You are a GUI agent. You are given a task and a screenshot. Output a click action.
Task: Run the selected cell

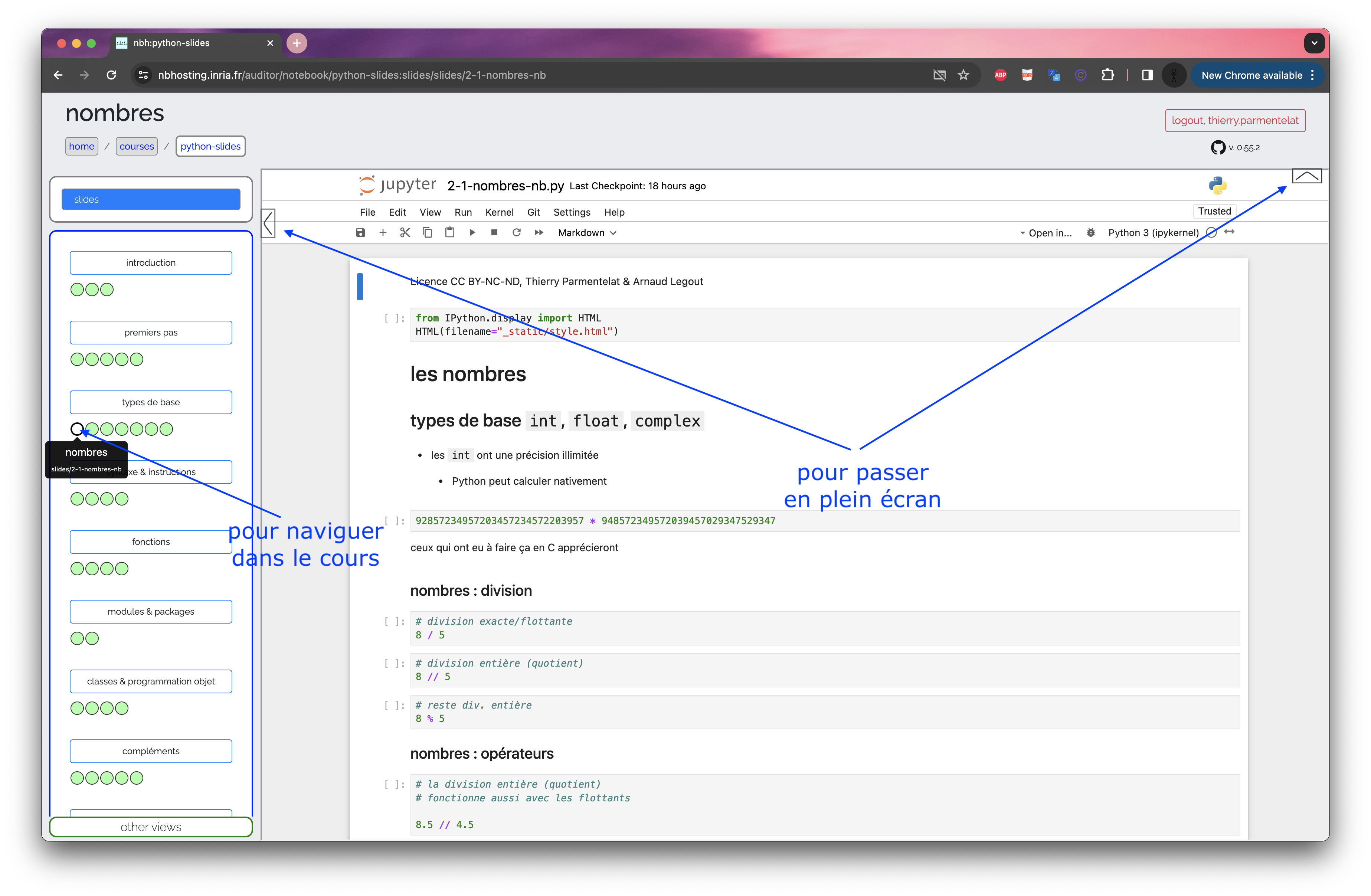tap(472, 232)
